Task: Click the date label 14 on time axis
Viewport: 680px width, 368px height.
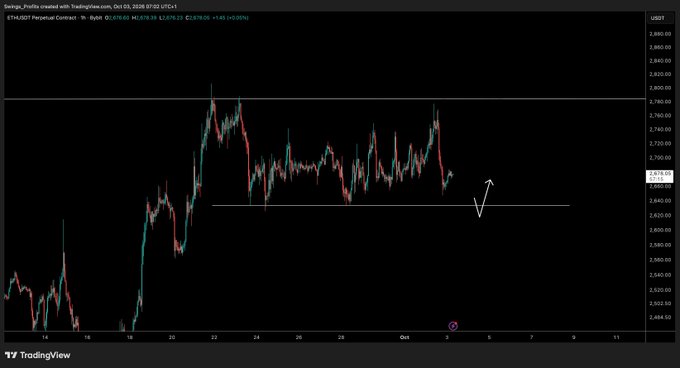Action: click(x=45, y=337)
